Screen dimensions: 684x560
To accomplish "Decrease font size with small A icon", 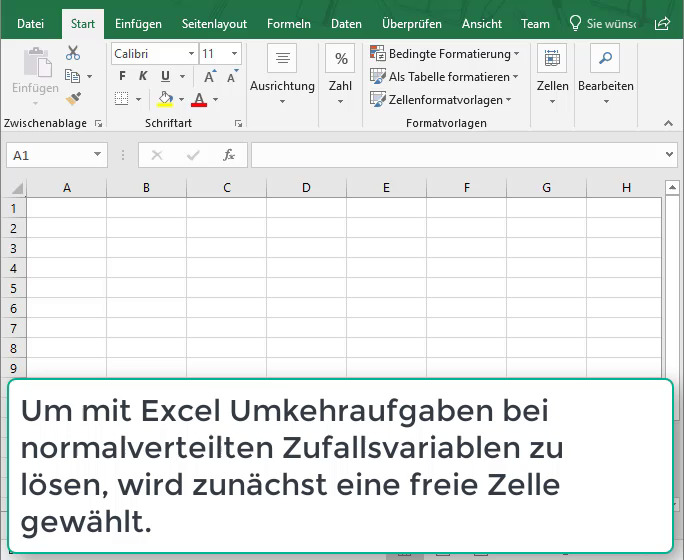I will tap(233, 76).
